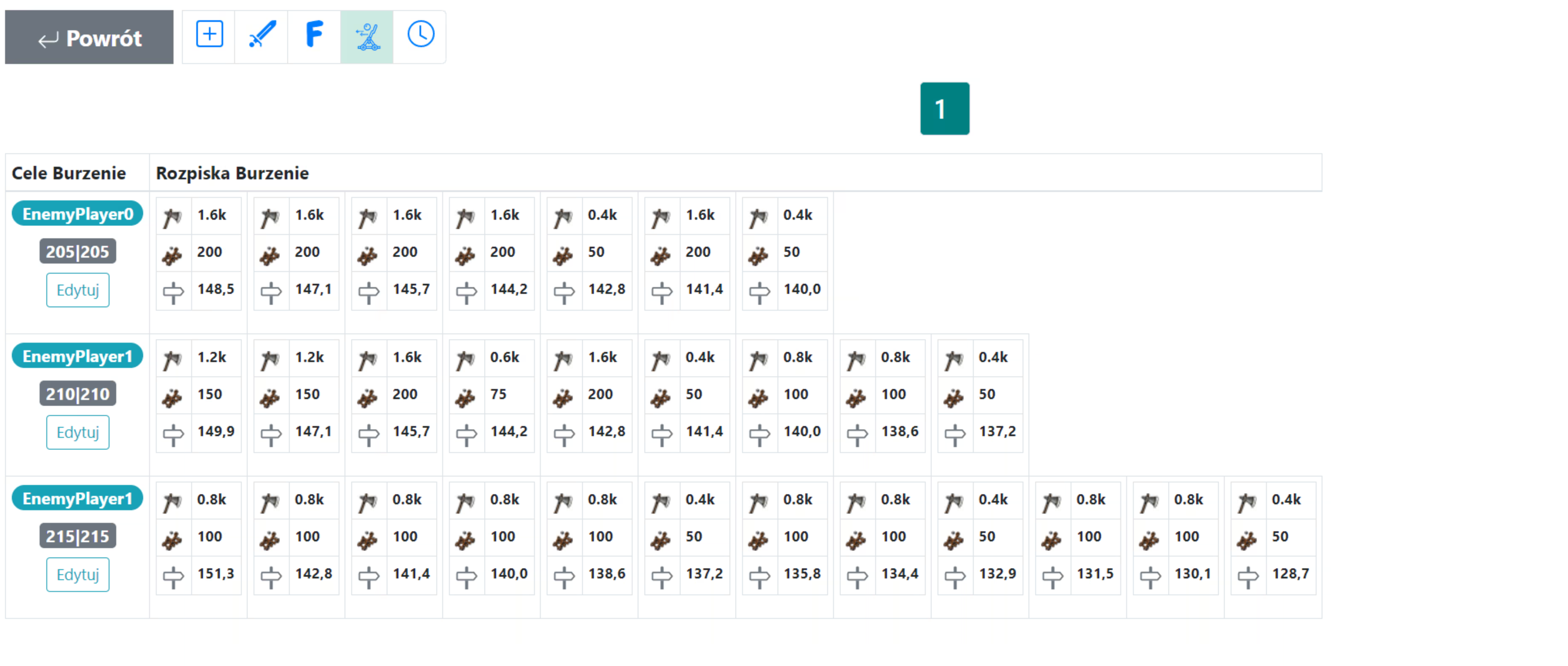1568x666 pixels.
Task: Open EnemyPlayer0 player badge
Action: [x=77, y=214]
